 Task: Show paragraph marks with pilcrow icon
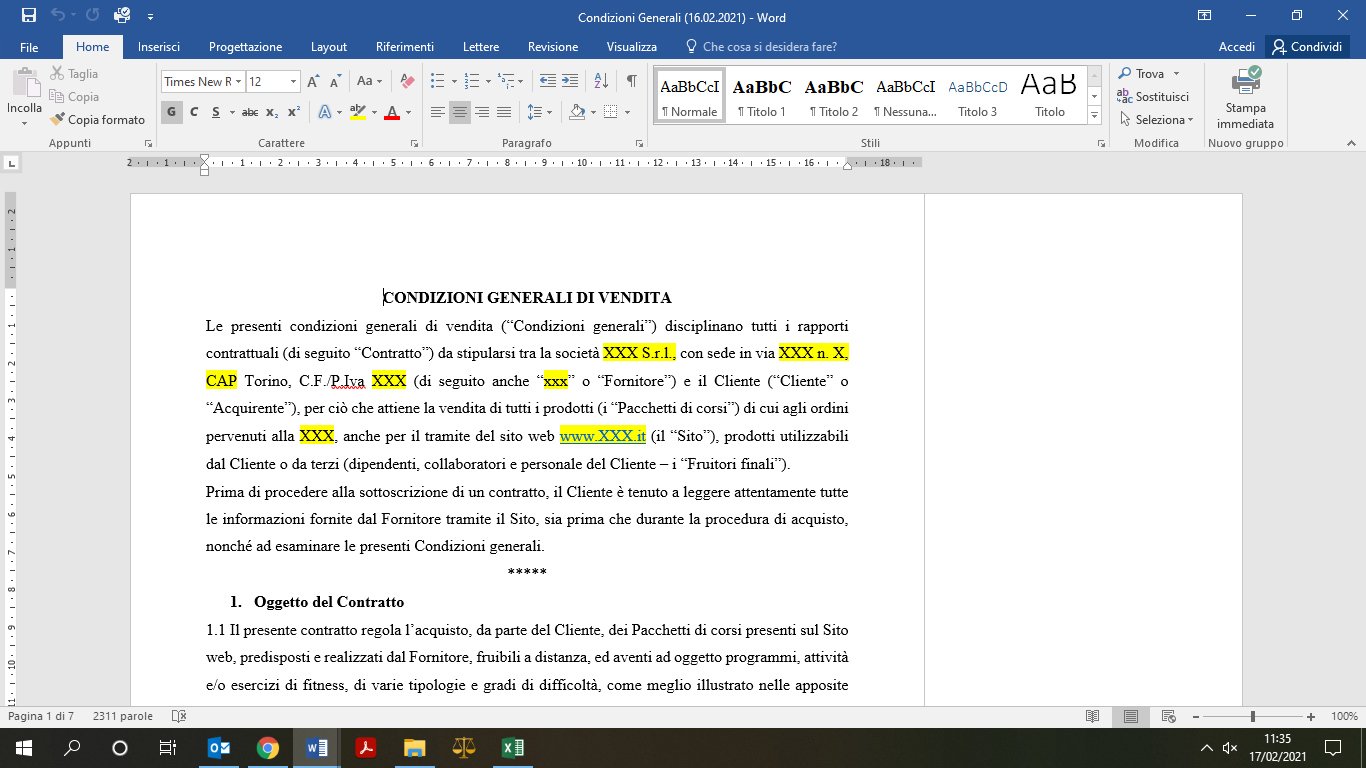point(631,81)
